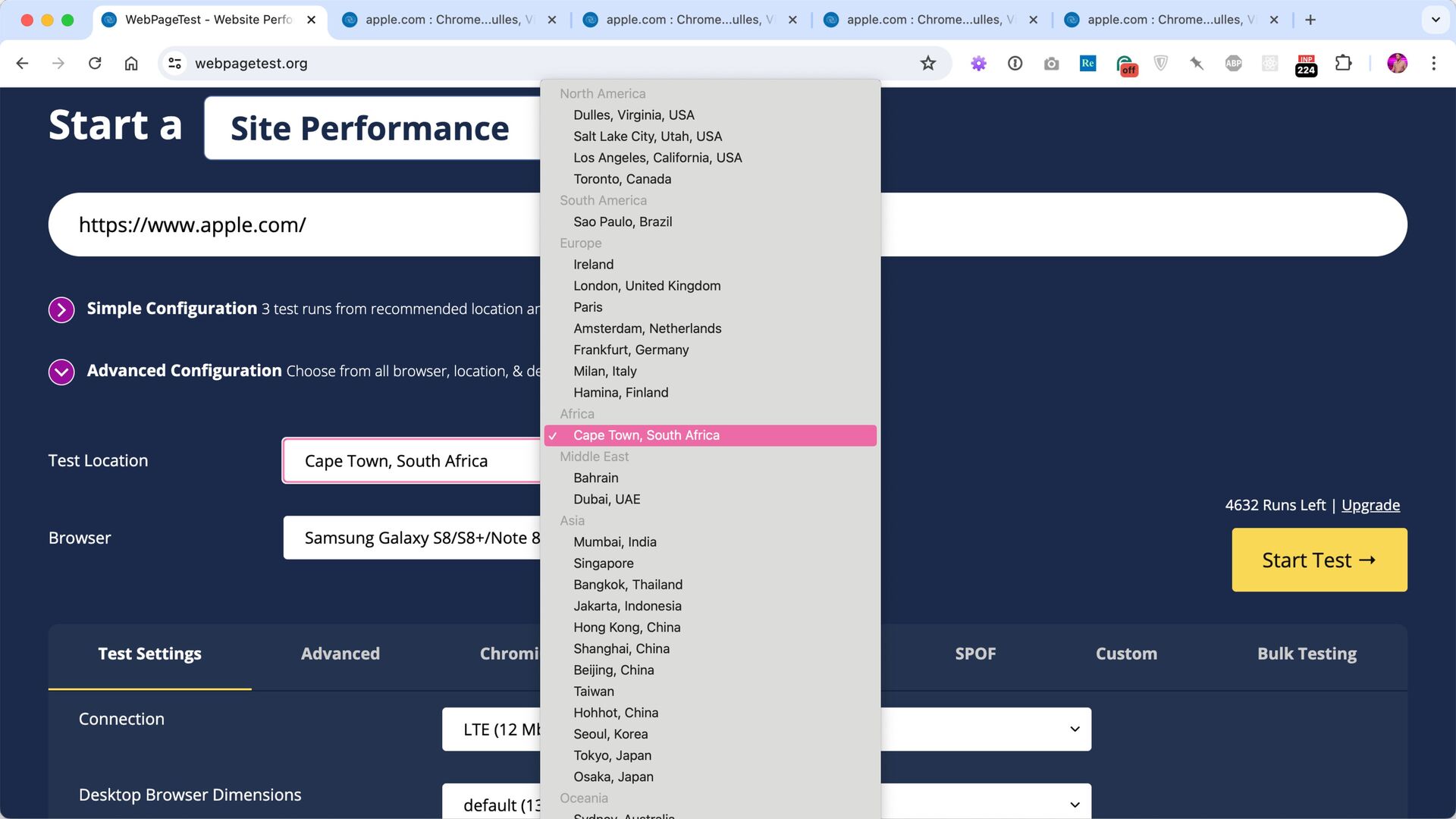
Task: Open the purple gear extension icon
Action: click(x=979, y=64)
